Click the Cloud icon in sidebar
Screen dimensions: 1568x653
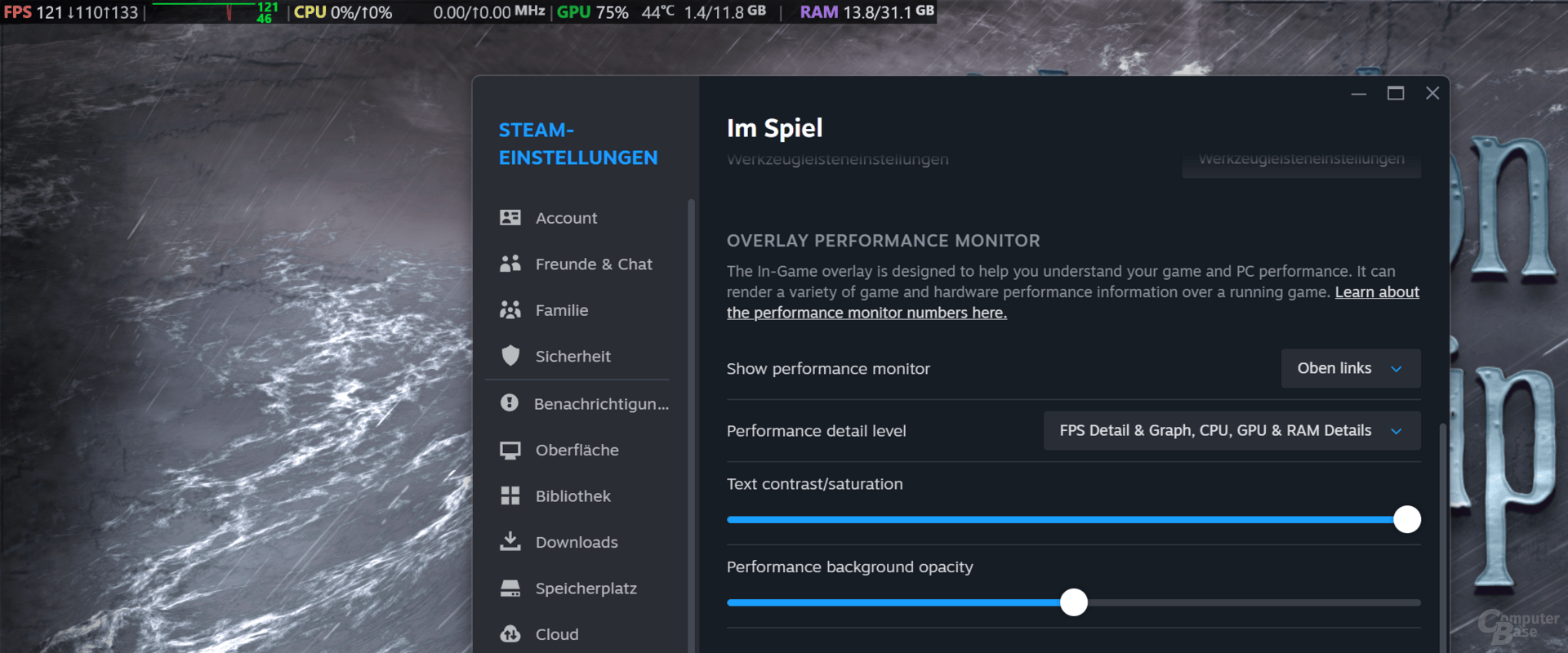tap(510, 634)
